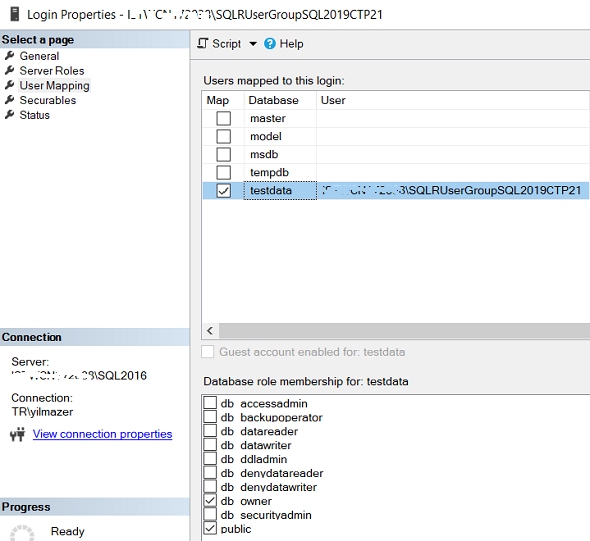Viewport: 590px width, 541px height.
Task: Open the General page
Action: [x=39, y=56]
